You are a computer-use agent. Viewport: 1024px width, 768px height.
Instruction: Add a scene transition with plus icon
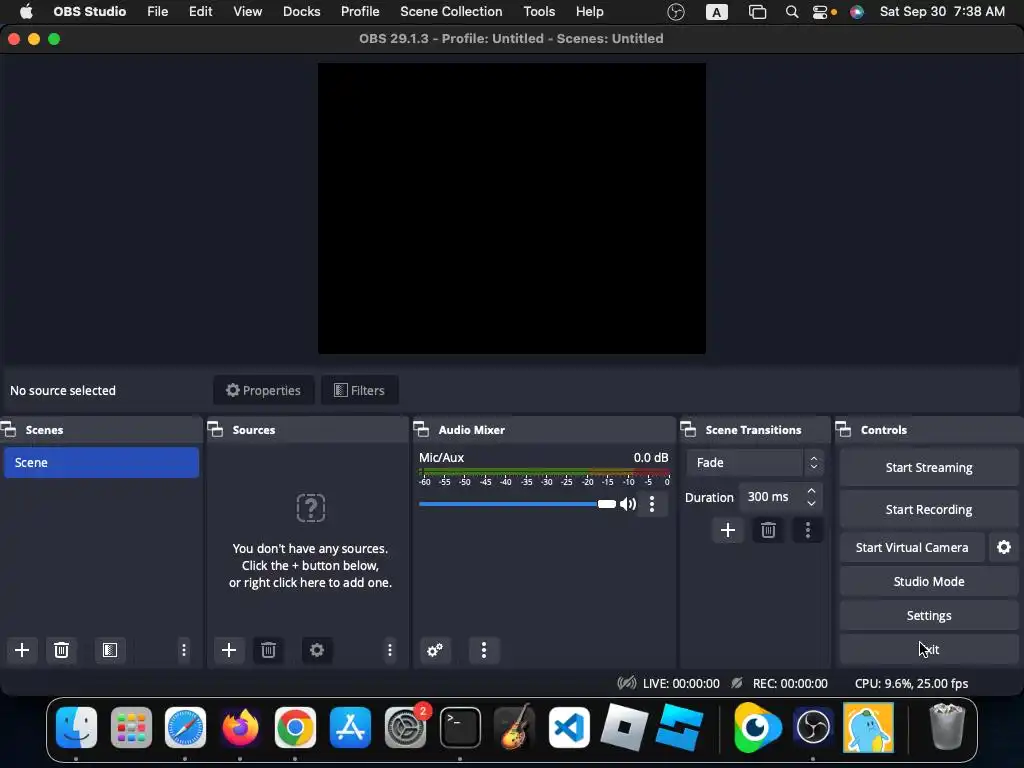point(728,530)
